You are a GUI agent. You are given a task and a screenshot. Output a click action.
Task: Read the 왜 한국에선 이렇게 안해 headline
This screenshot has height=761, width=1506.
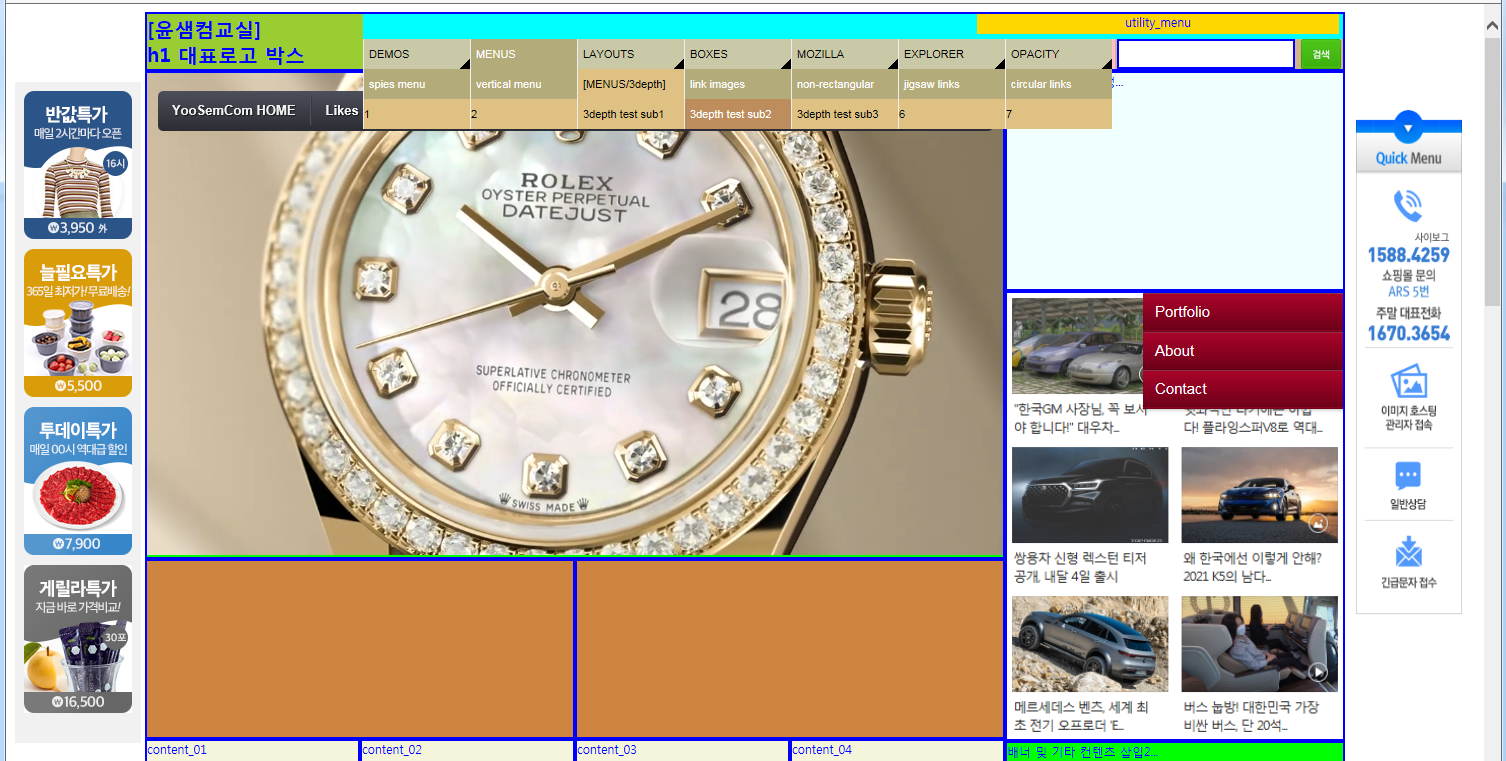(x=1253, y=567)
